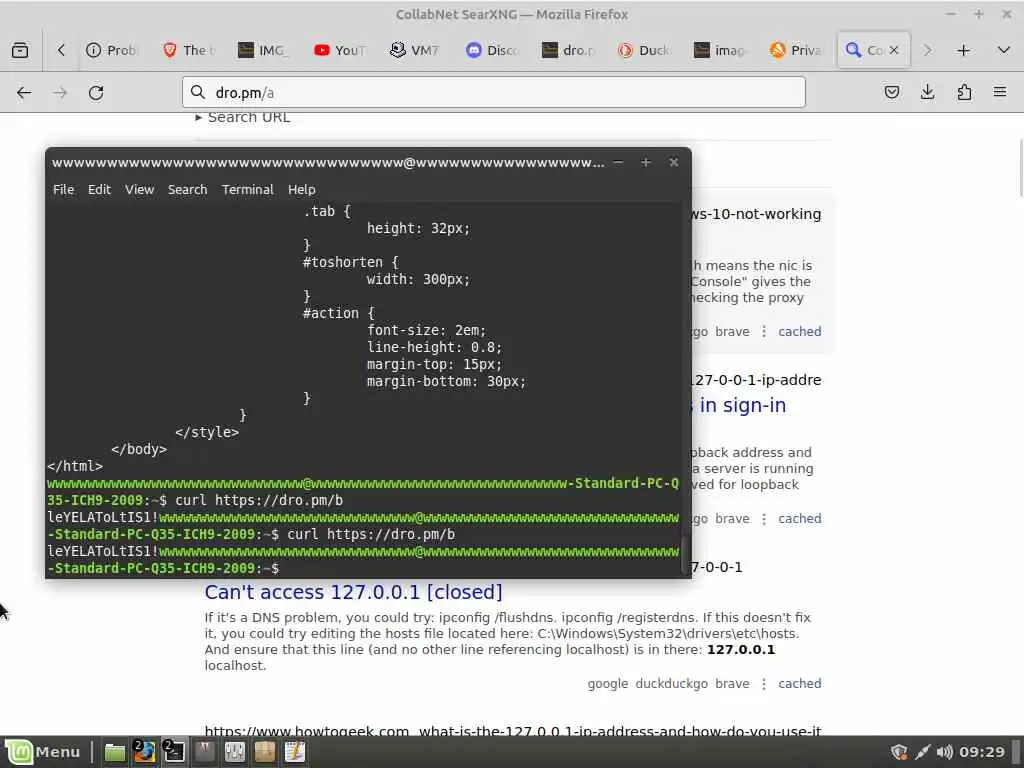Click duckduckgo label under Can't access 127.0.0.1

[x=671, y=684]
